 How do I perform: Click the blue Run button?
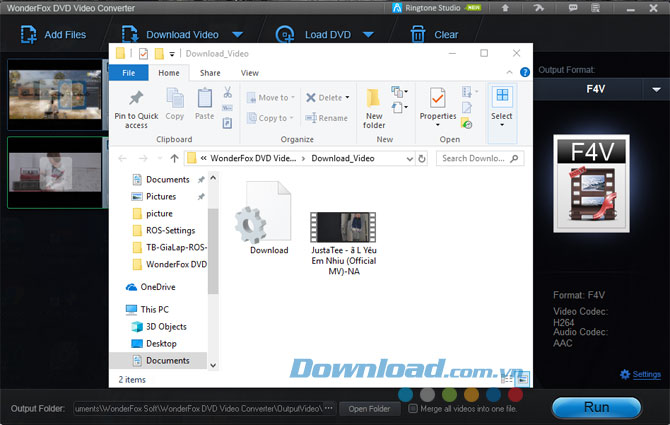[x=597, y=407]
